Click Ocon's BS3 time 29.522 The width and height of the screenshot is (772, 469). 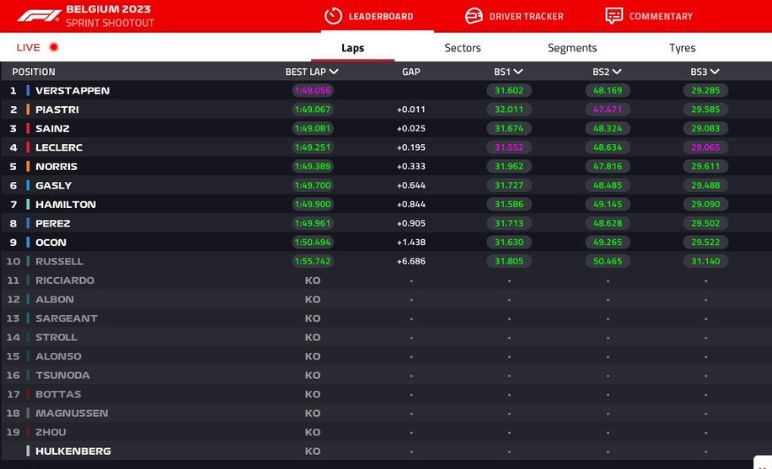(x=705, y=242)
